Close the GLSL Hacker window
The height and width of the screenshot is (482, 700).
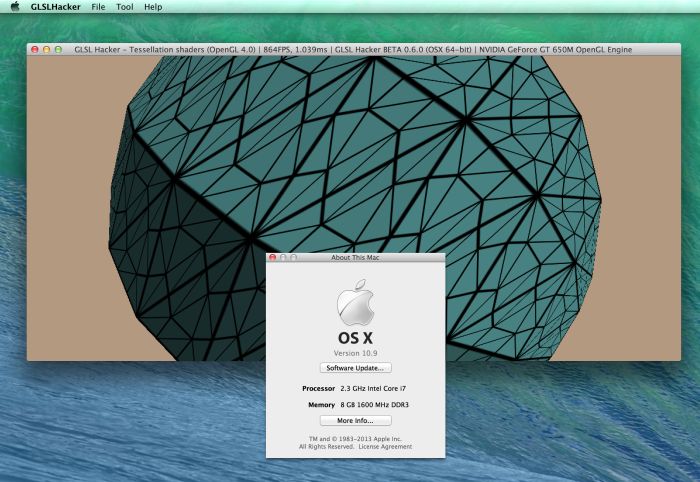[x=35, y=50]
